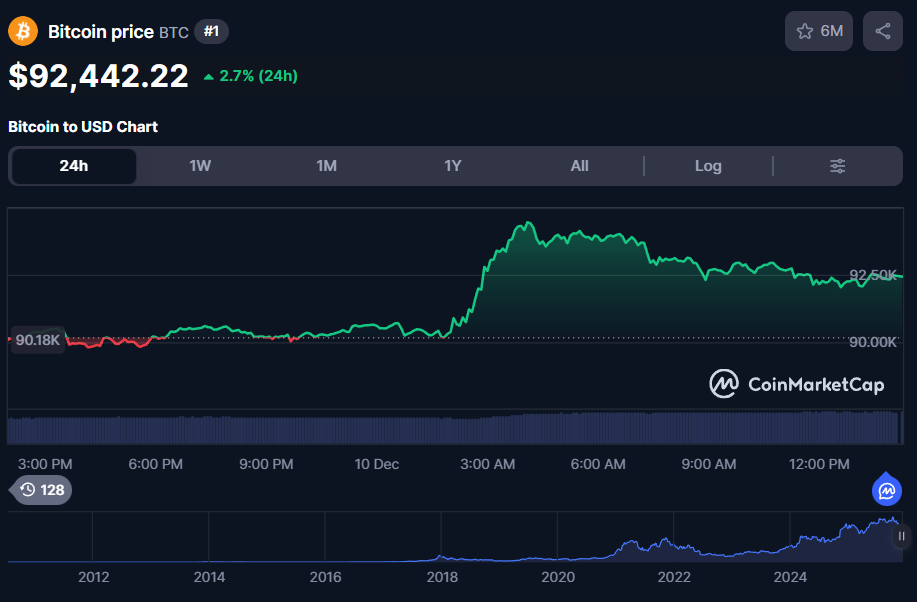Click the 12:00 PM time axis label
This screenshot has height=602, width=917.
point(819,465)
